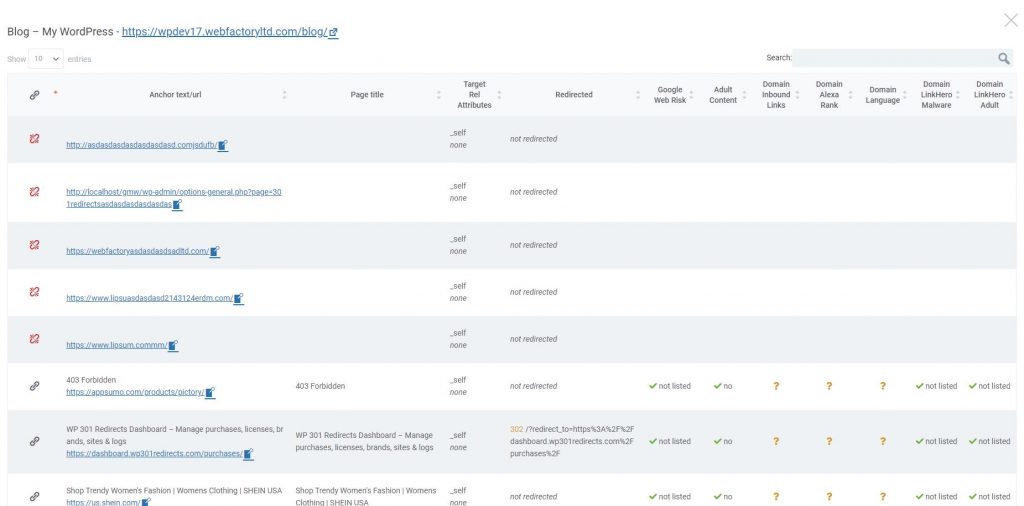Screen dimensions: 1024x506
Task: Click broken link icon for asdasdasd row
Action: point(35,138)
